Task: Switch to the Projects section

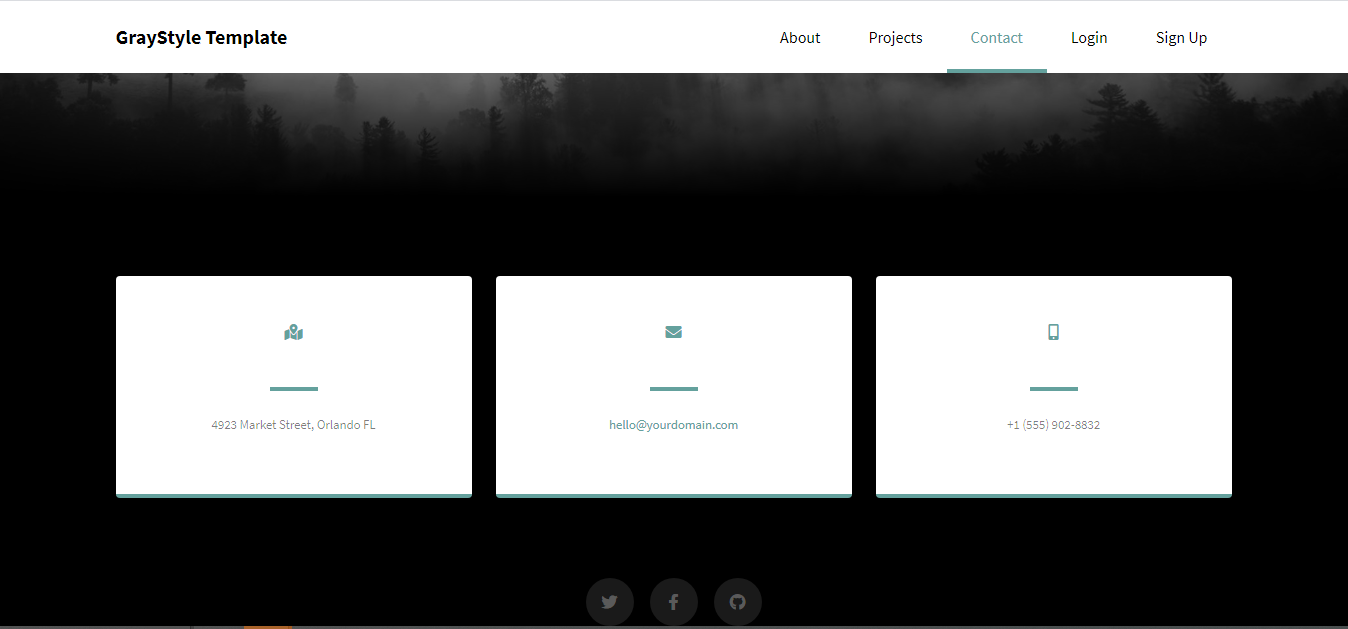Action: pos(895,37)
